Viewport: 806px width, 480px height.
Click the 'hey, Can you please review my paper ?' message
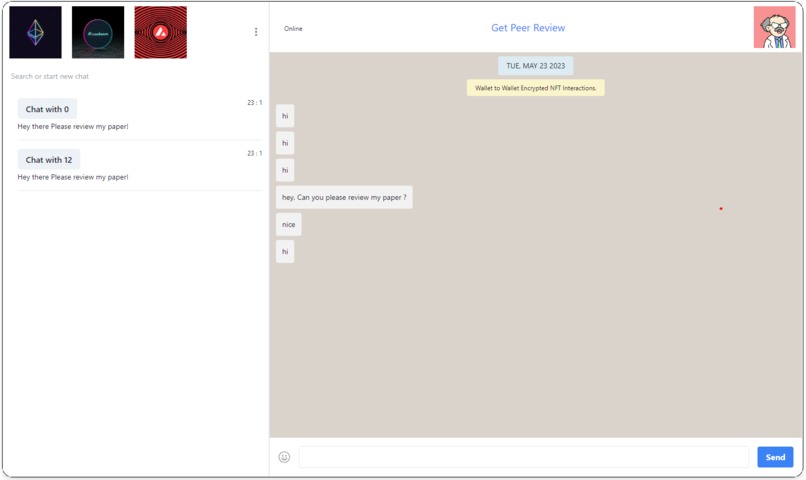pyautogui.click(x=344, y=197)
